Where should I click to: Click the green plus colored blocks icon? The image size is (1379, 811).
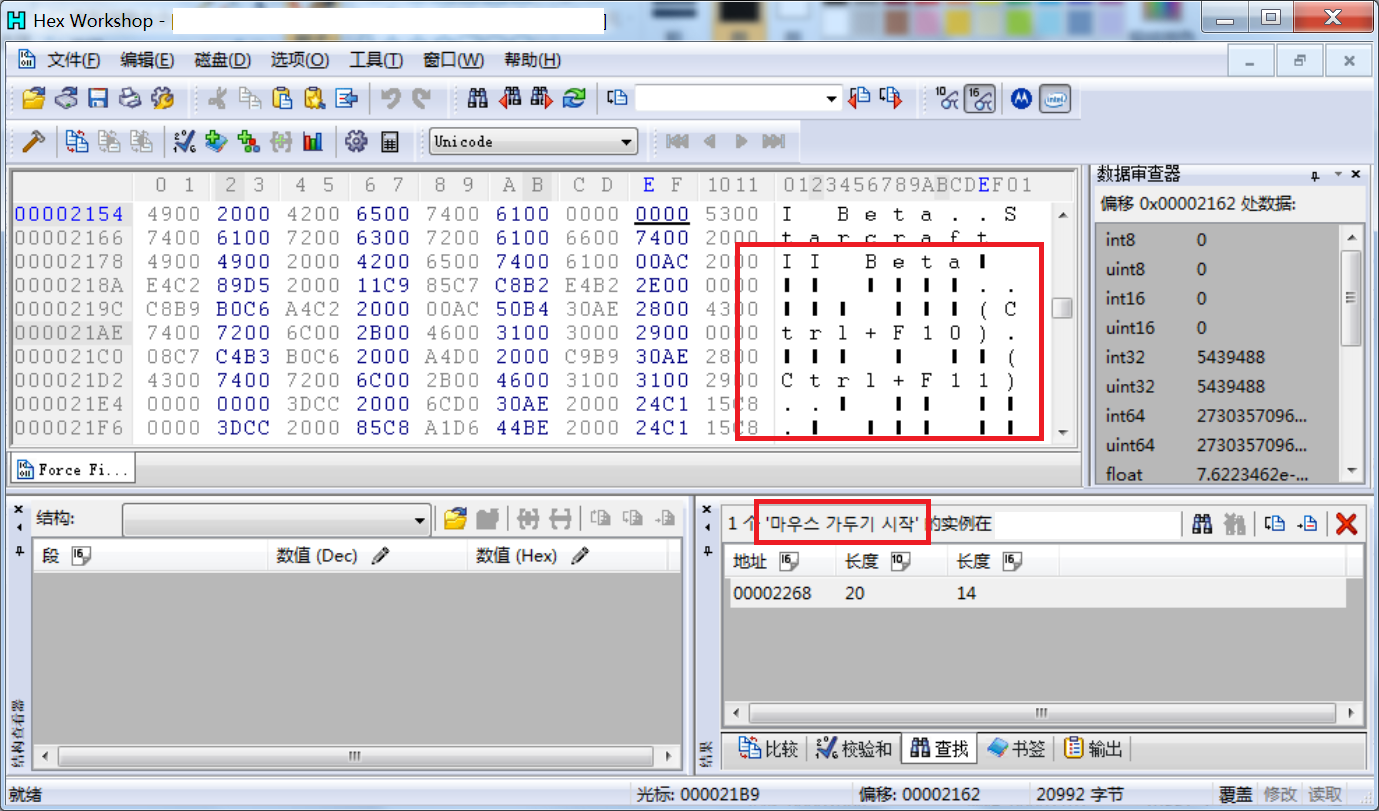click(248, 141)
